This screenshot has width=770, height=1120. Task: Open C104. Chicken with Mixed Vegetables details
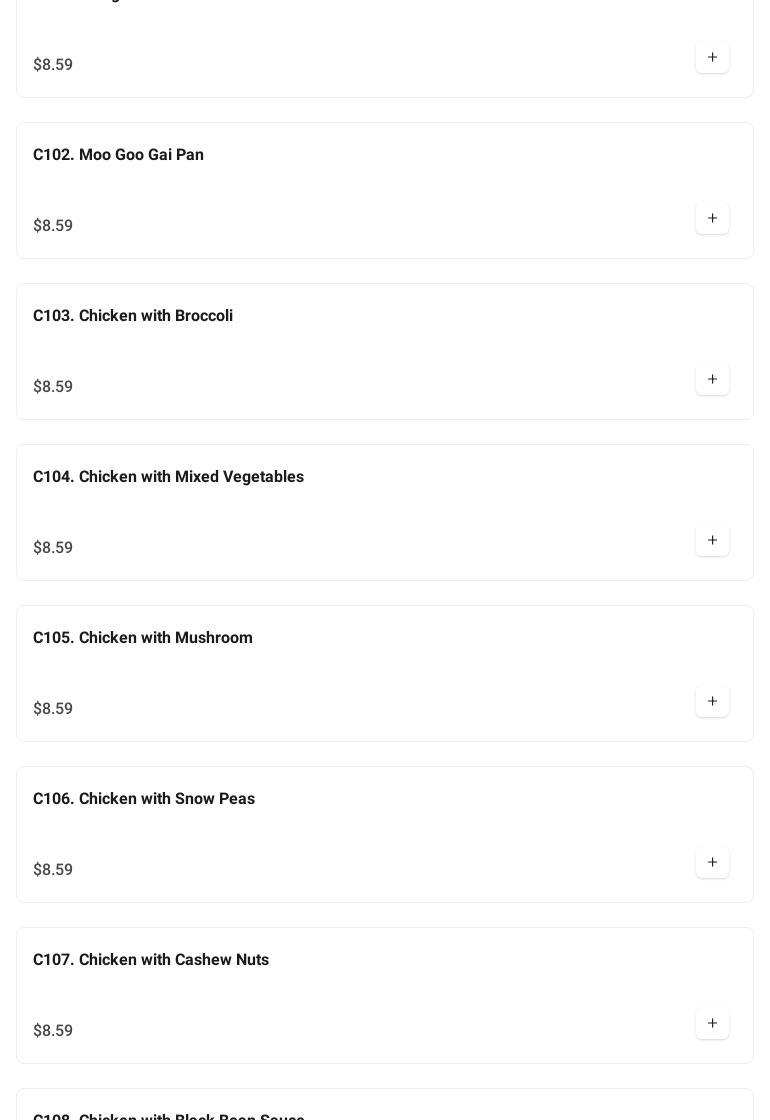point(168,477)
